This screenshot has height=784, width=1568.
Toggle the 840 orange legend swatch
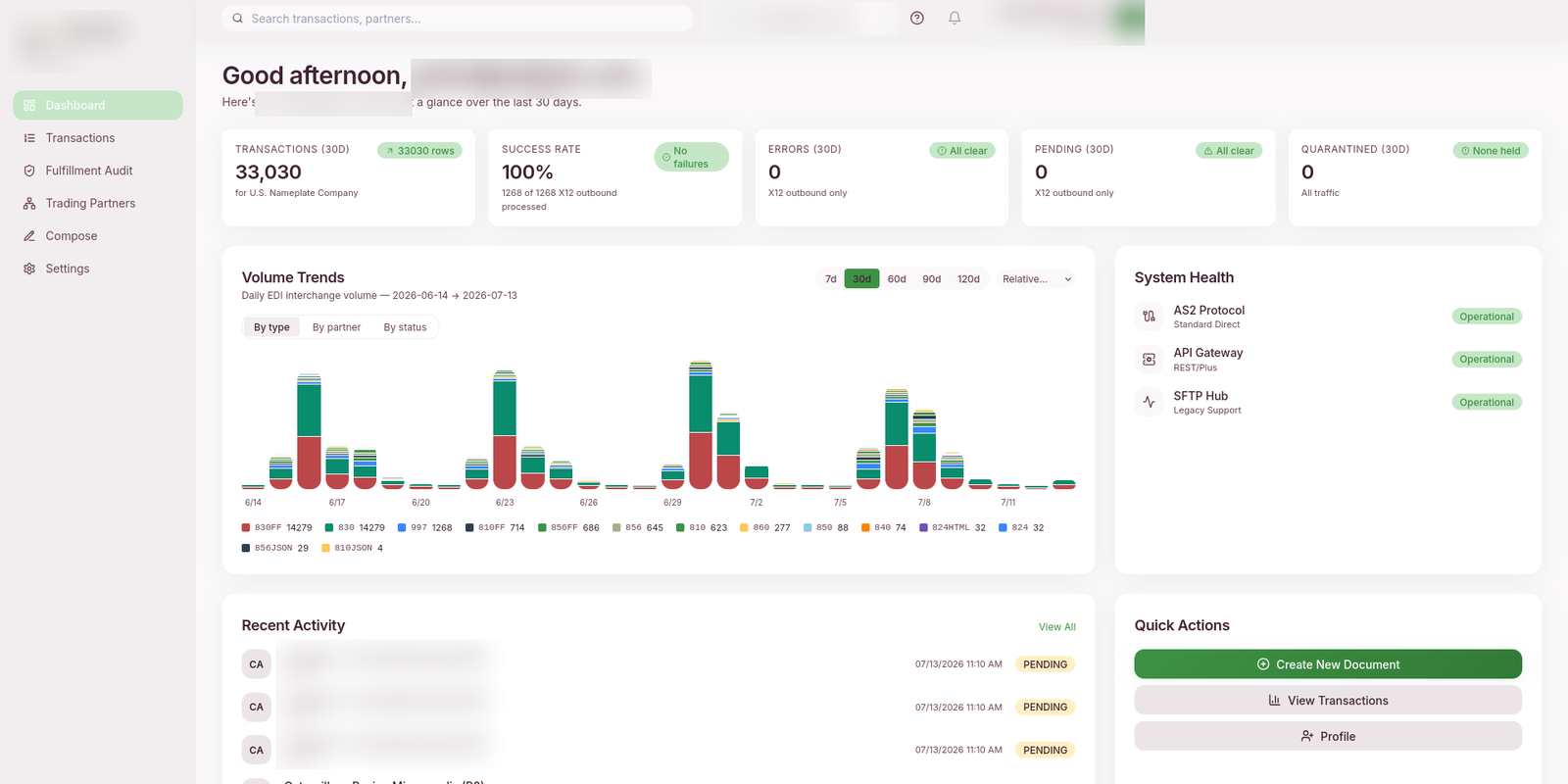point(865,527)
